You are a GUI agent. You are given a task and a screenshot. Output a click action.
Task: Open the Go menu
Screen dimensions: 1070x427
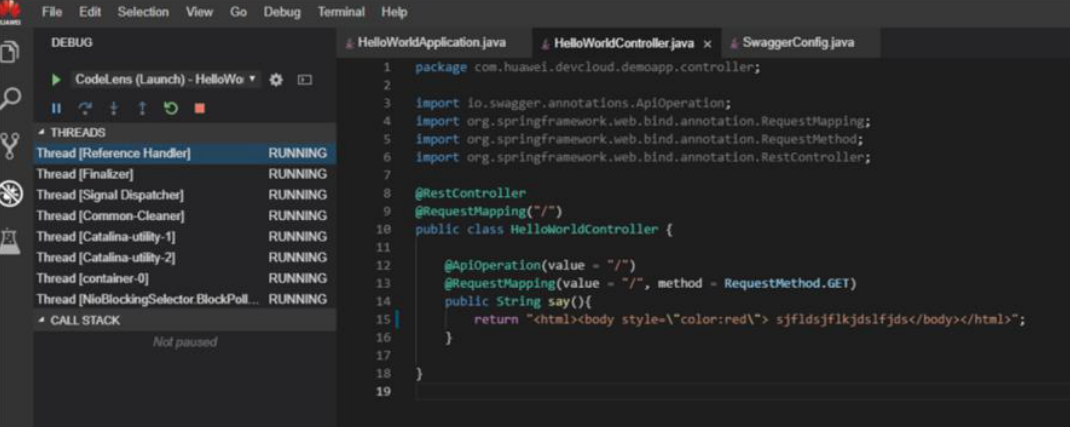click(x=238, y=12)
